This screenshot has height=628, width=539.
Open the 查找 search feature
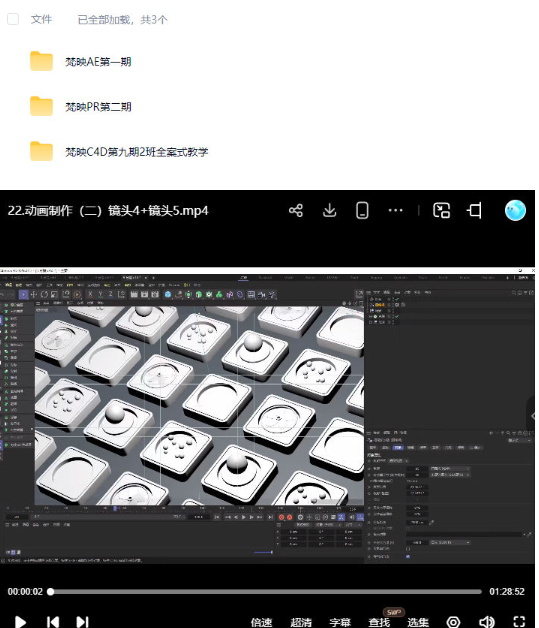[x=379, y=622]
